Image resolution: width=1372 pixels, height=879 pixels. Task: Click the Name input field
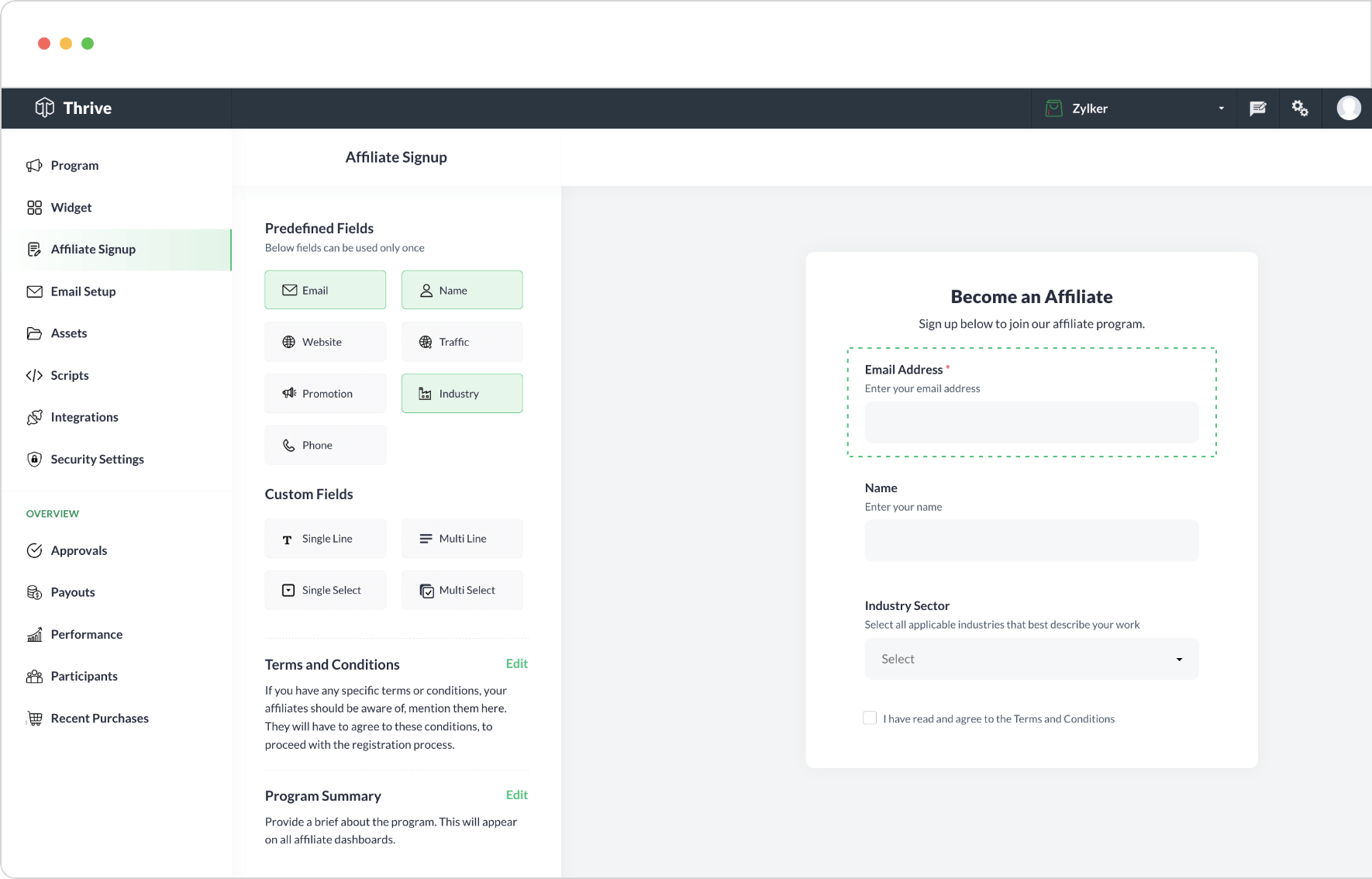coord(1032,540)
